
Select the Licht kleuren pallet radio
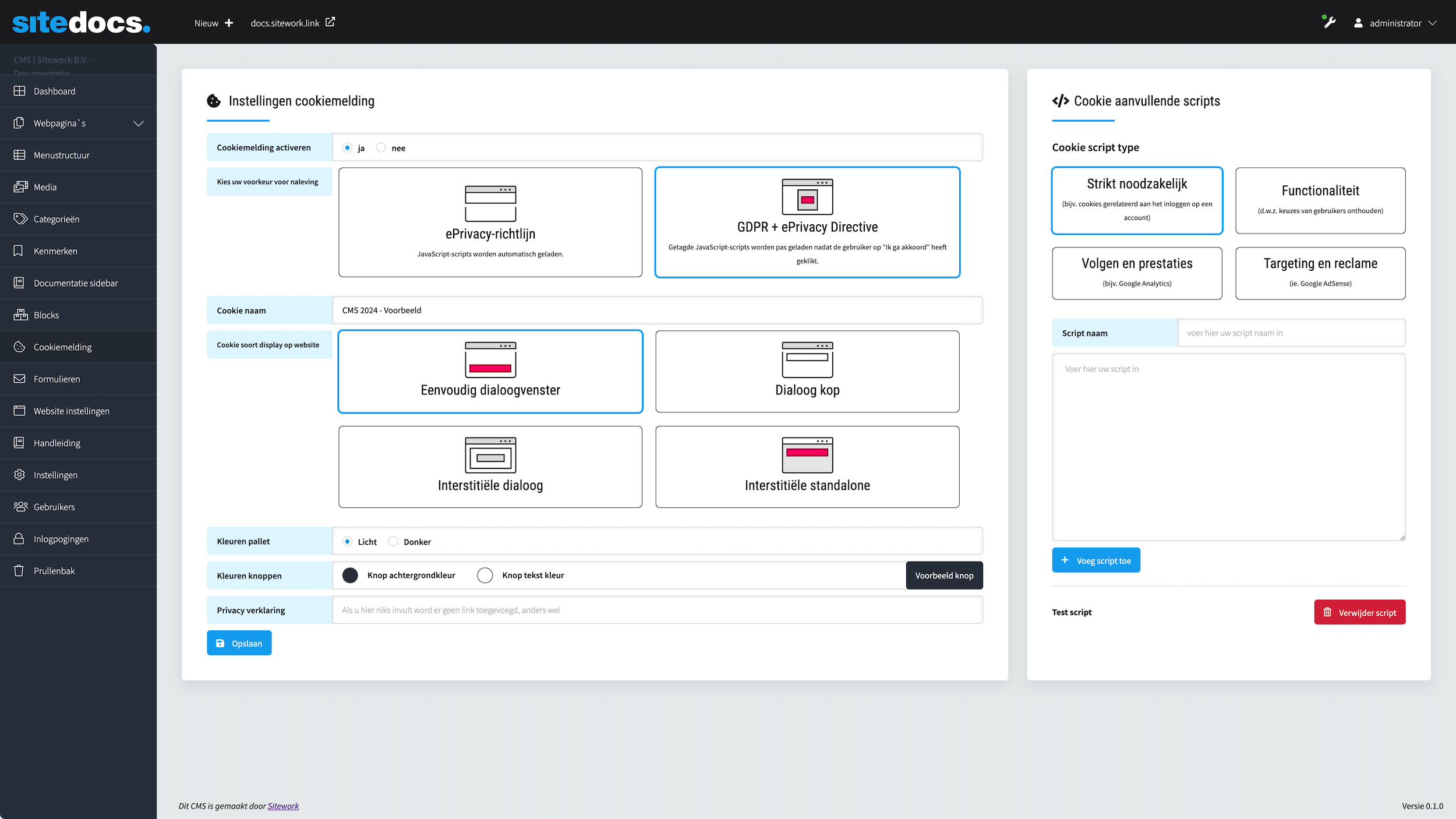pos(348,542)
